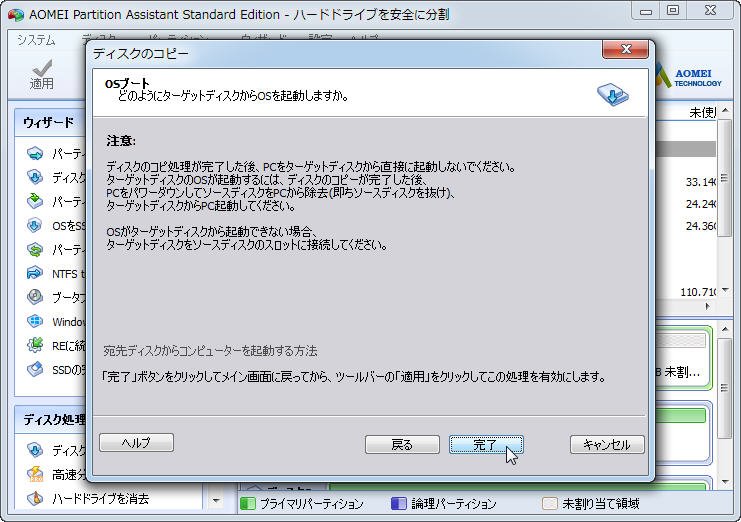Screen dimensions: 741x522
Task: Click the bootable media disc icon
Action: (34, 297)
